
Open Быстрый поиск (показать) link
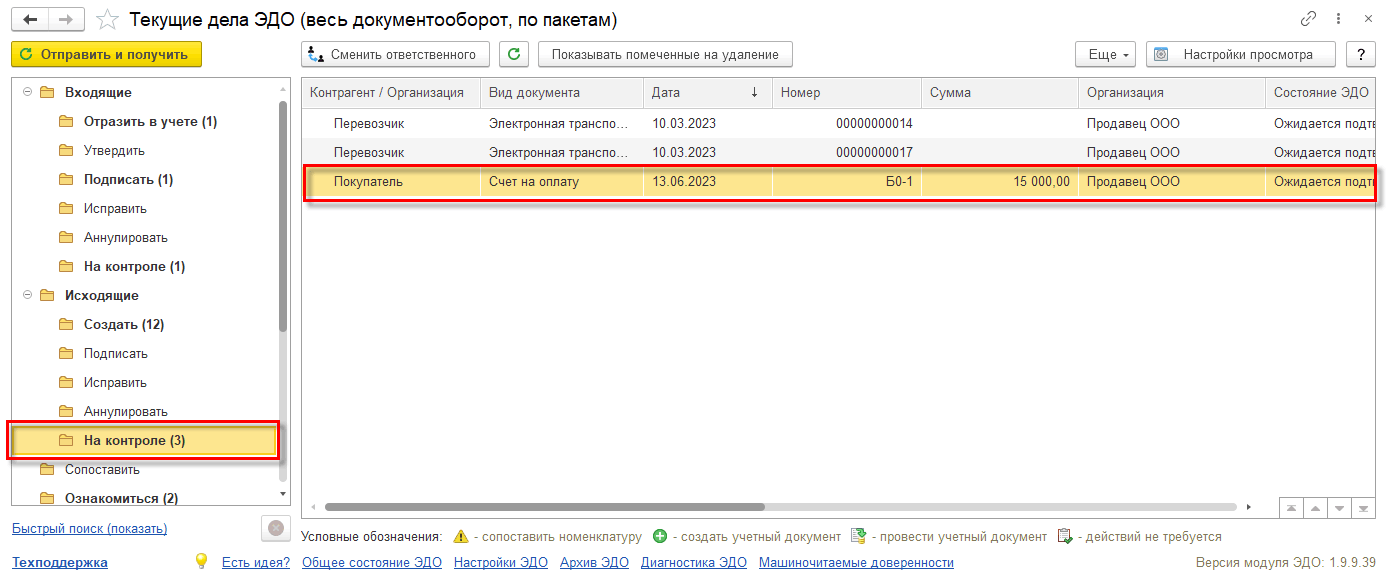(x=89, y=529)
